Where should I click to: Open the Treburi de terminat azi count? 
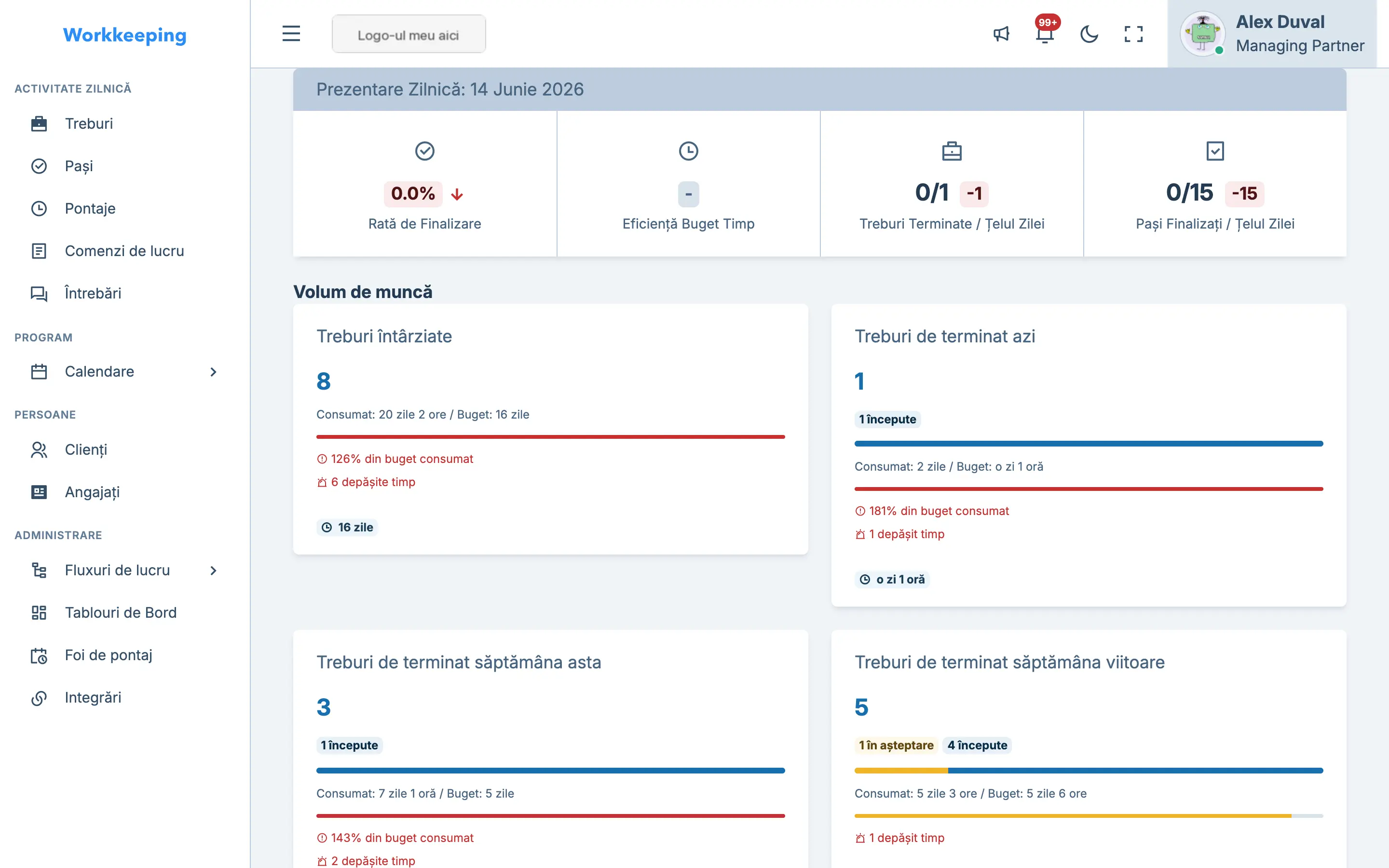coord(859,381)
